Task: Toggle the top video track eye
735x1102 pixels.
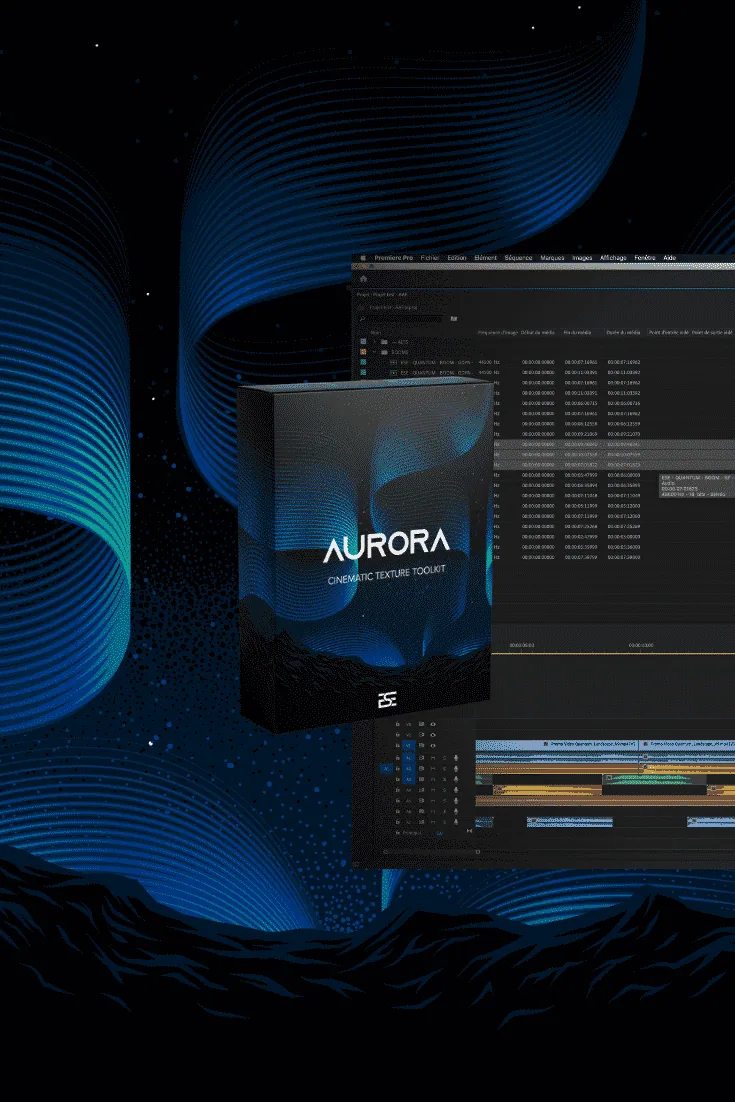Action: [433, 724]
